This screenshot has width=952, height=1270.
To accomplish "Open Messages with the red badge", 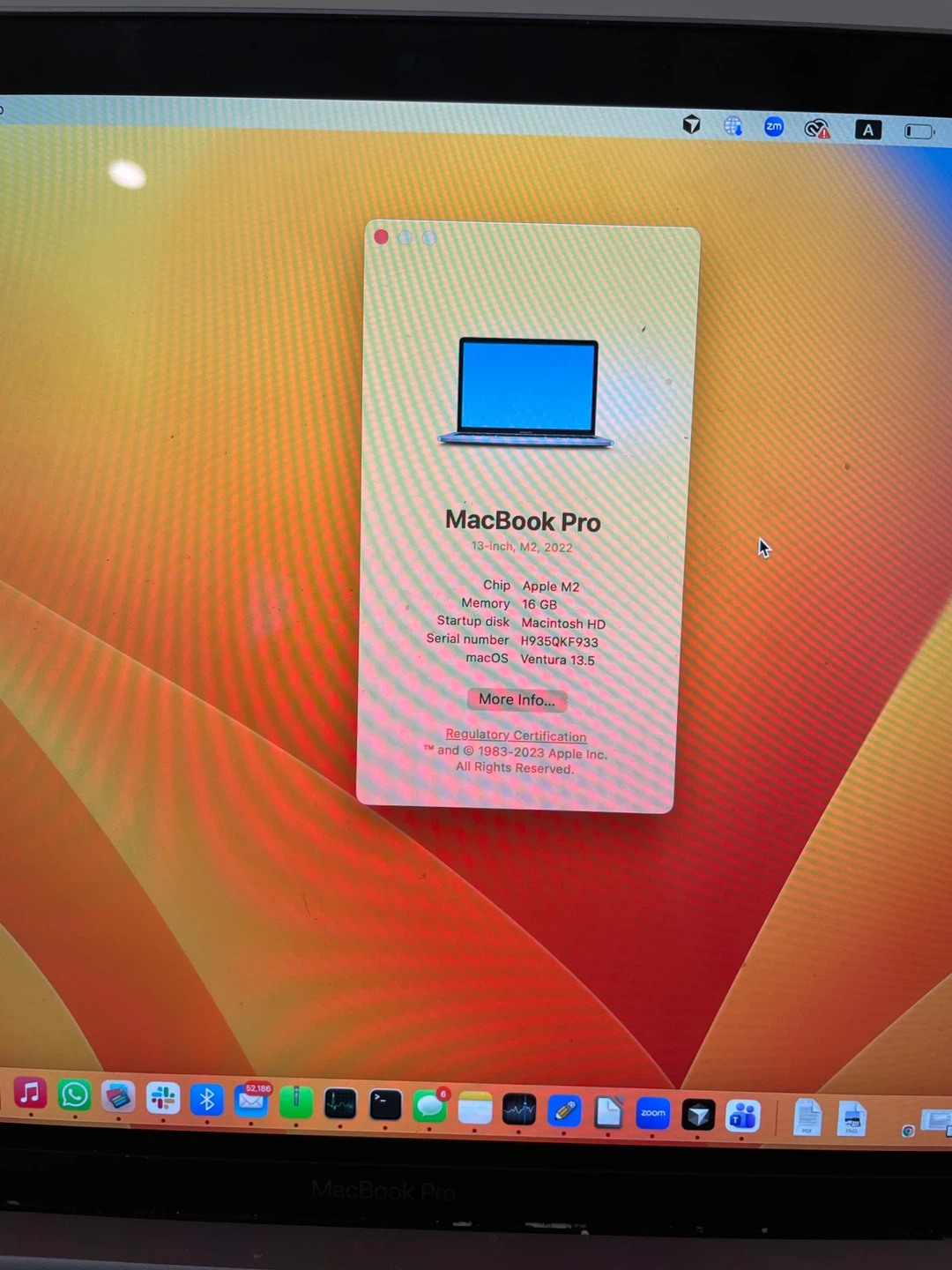I will (430, 1106).
